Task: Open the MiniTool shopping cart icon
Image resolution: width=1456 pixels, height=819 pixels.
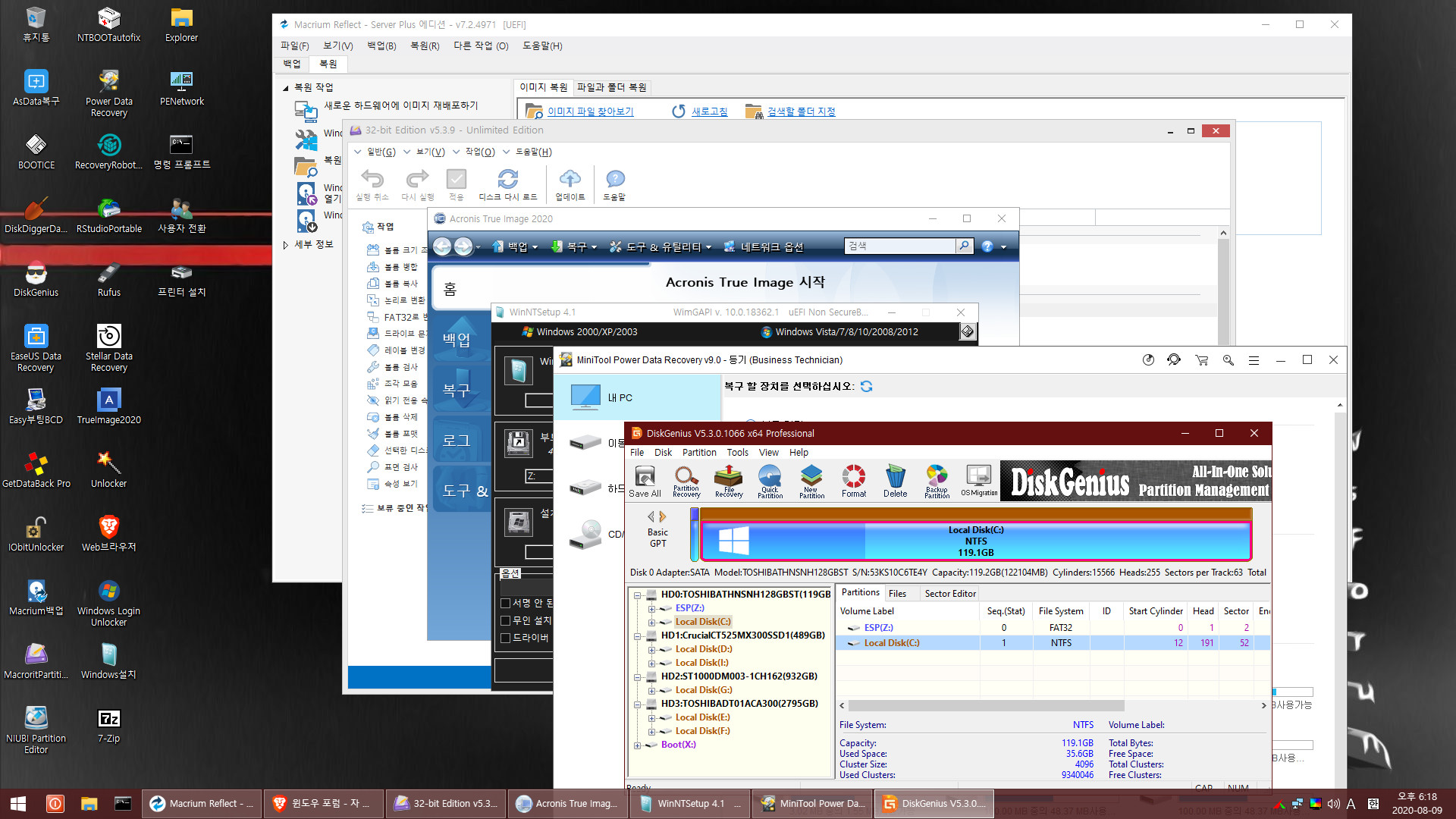Action: click(x=1201, y=360)
